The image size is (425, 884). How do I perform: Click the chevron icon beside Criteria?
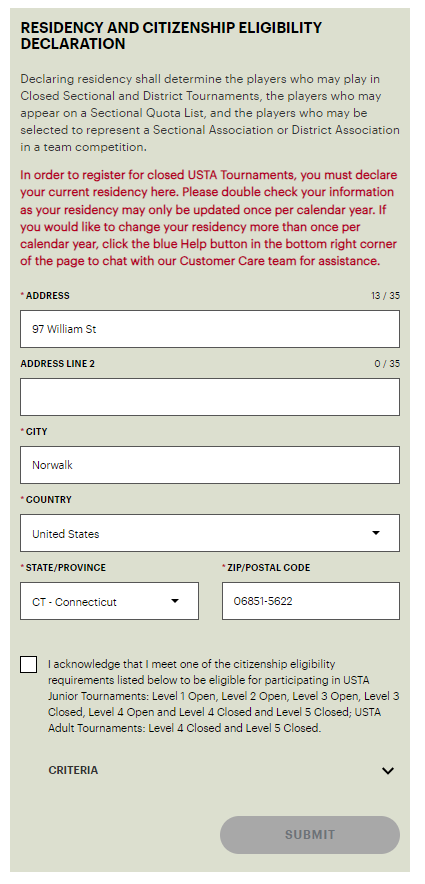(x=388, y=771)
